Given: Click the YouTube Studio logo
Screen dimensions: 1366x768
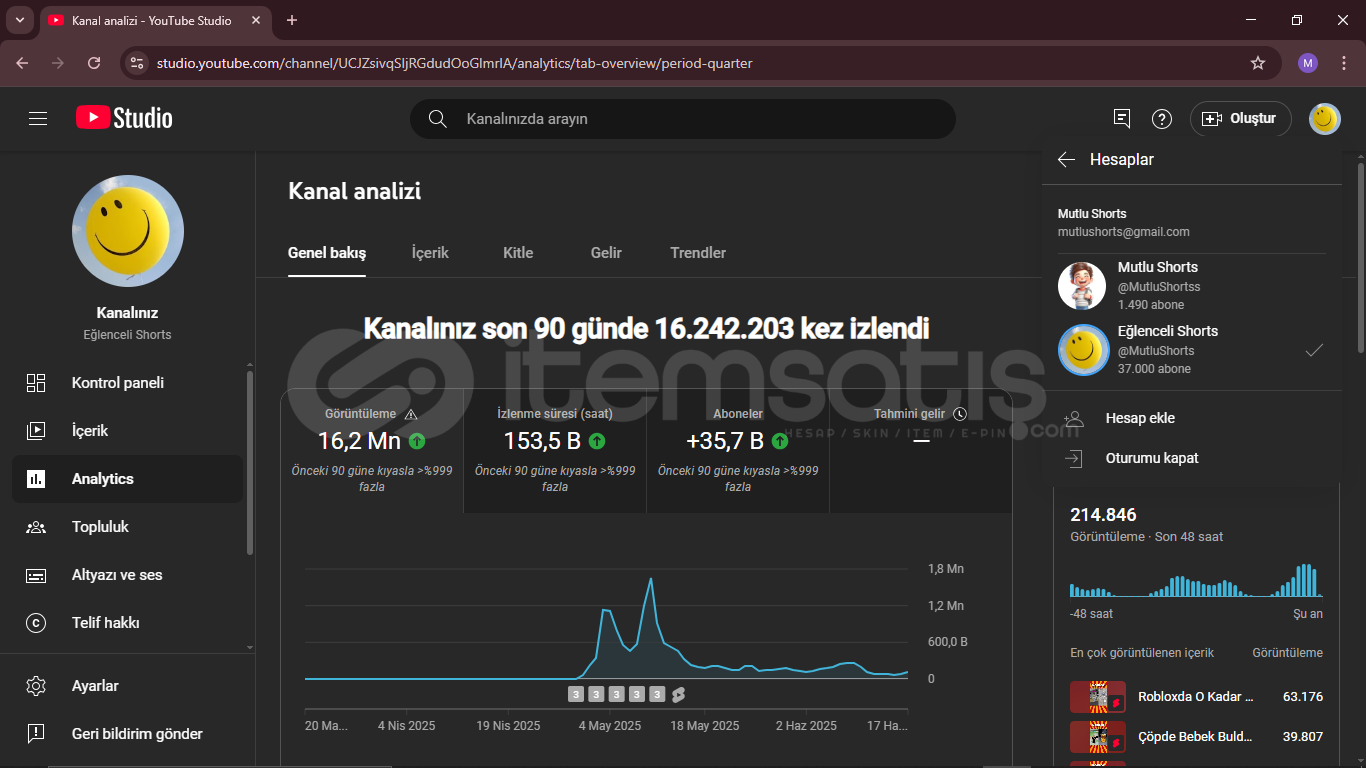Looking at the screenshot, I should tap(124, 118).
